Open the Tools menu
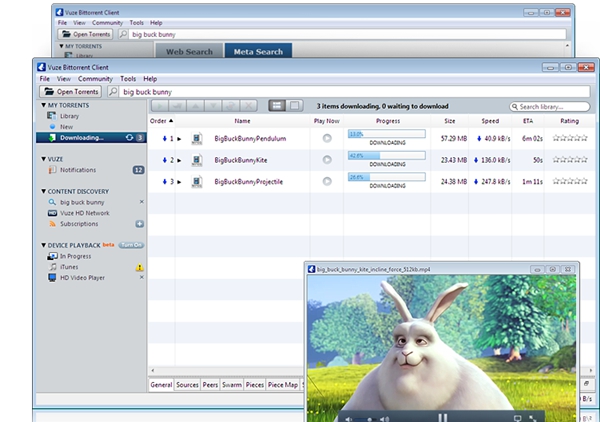Image resolution: width=600 pixels, height=422 pixels. click(128, 78)
